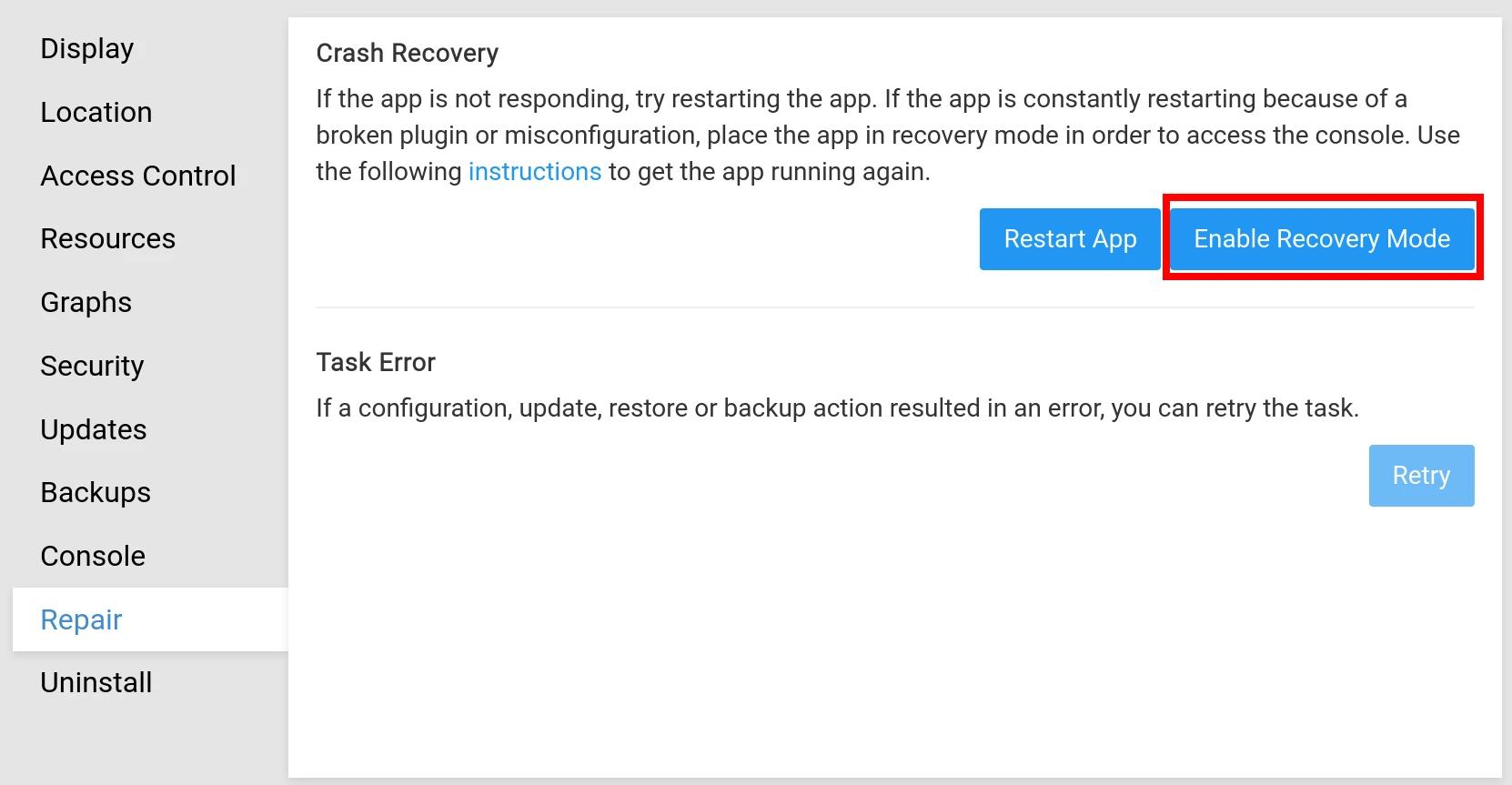Open the Display settings section

tap(86, 48)
